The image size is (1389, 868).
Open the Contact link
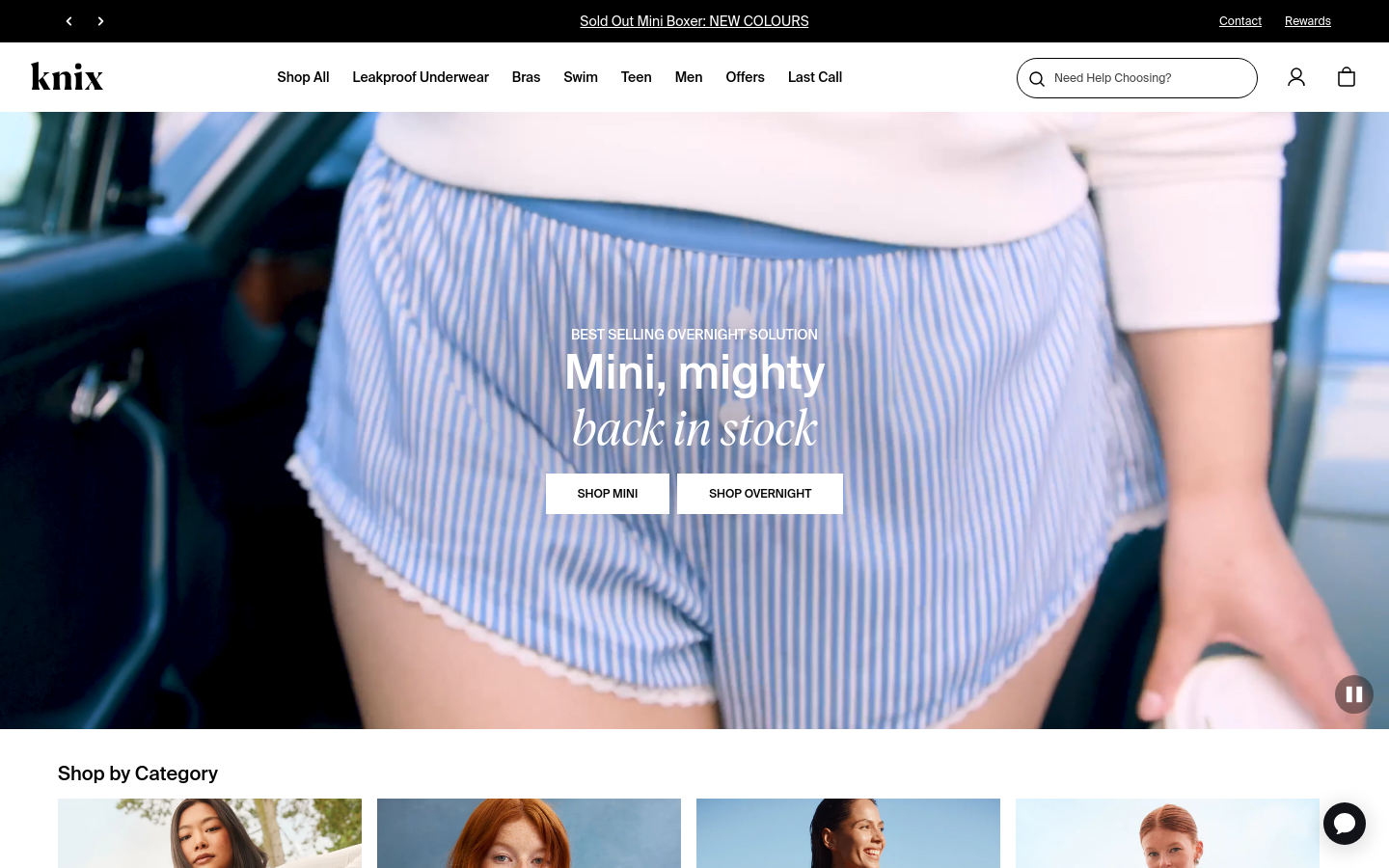click(x=1240, y=21)
